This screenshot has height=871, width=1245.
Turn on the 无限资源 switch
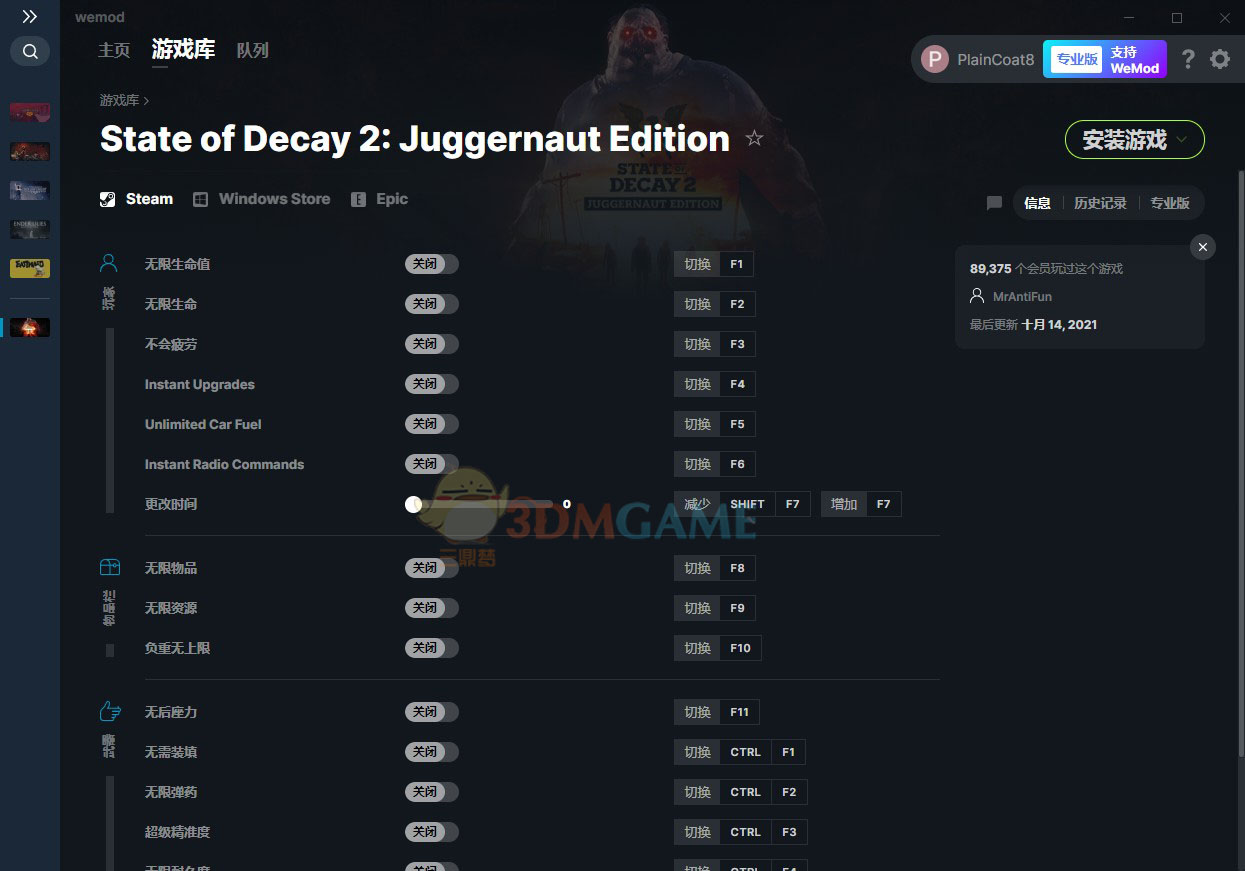pyautogui.click(x=432, y=608)
